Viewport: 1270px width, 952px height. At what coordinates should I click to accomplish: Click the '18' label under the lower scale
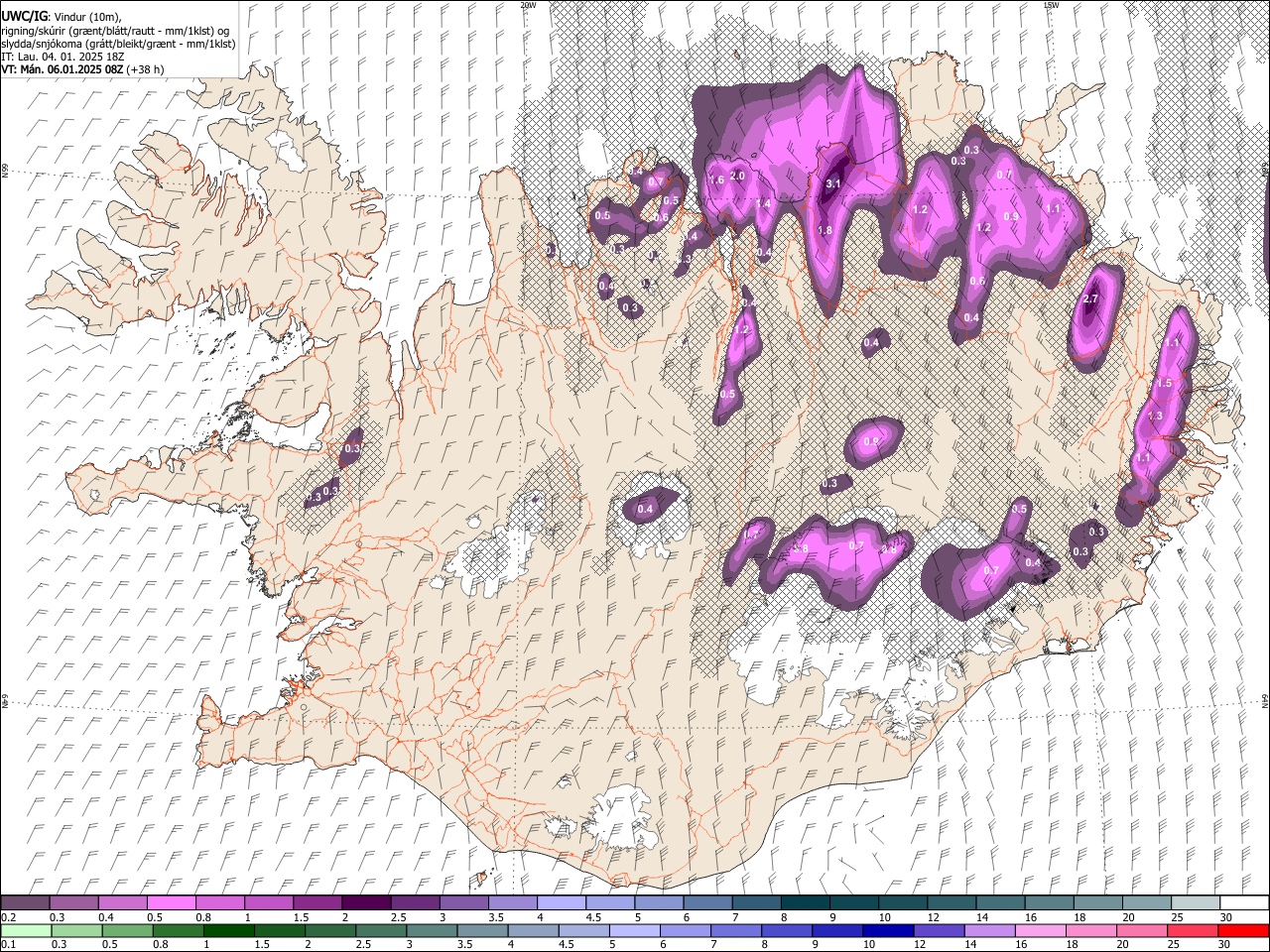click(1071, 944)
